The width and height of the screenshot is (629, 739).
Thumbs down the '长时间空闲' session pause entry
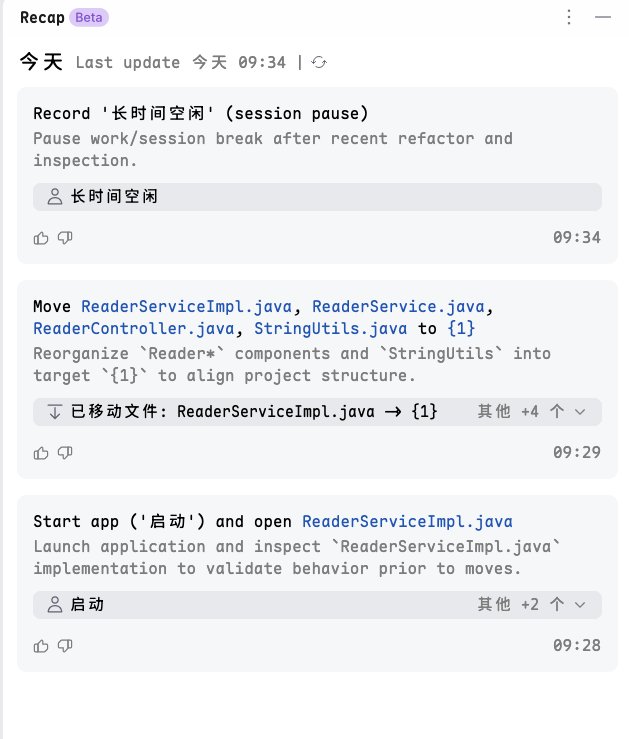[65, 238]
